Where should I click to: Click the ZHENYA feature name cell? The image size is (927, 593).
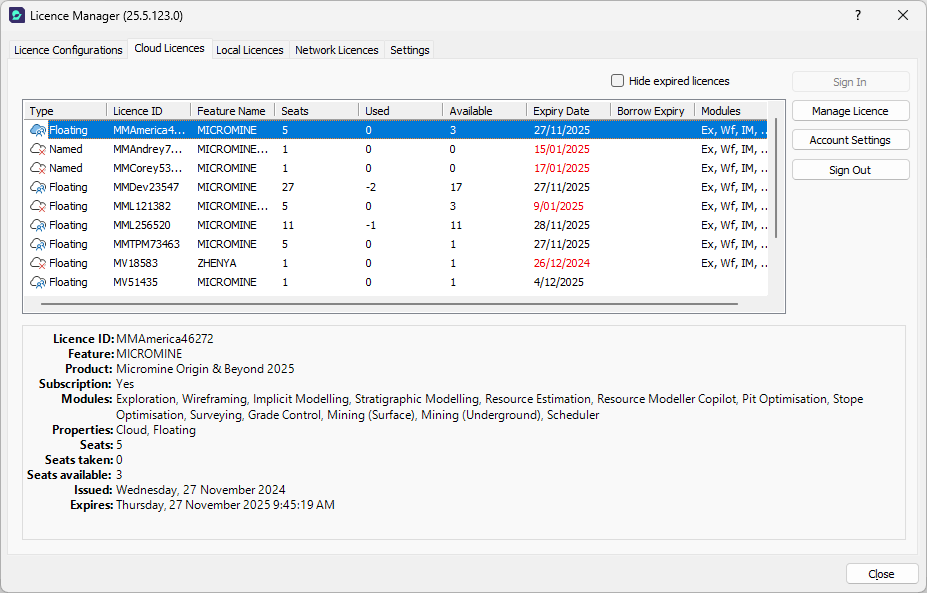click(217, 263)
